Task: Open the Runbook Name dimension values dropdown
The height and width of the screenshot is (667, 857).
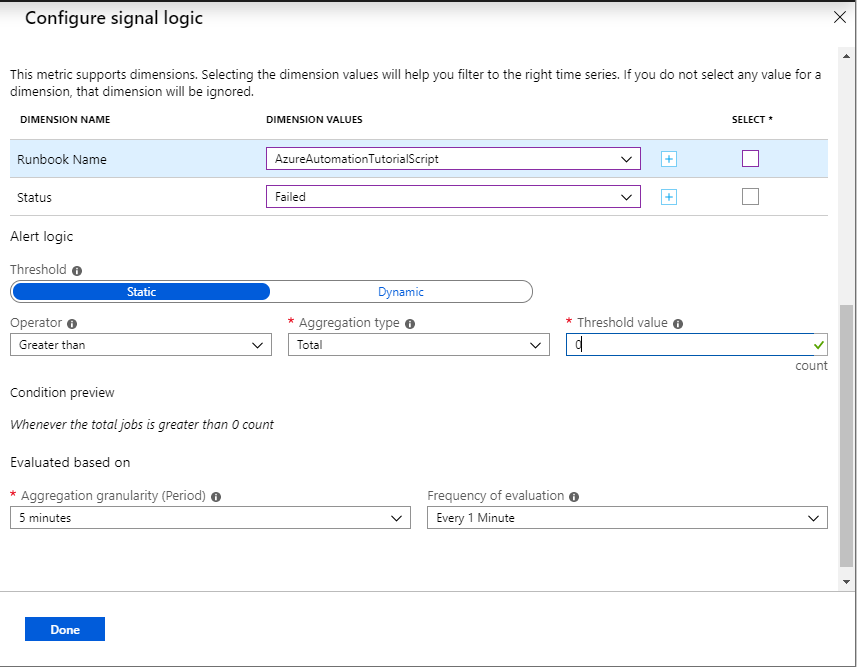Action: [x=453, y=159]
